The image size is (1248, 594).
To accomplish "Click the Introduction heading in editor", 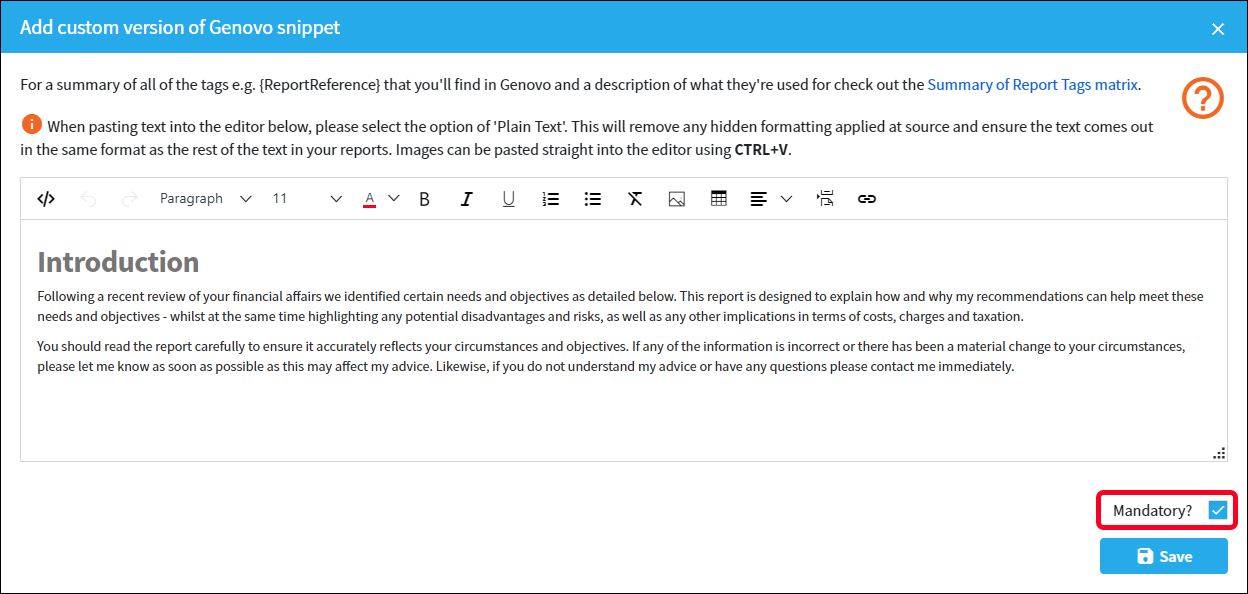I will pyautogui.click(x=118, y=262).
